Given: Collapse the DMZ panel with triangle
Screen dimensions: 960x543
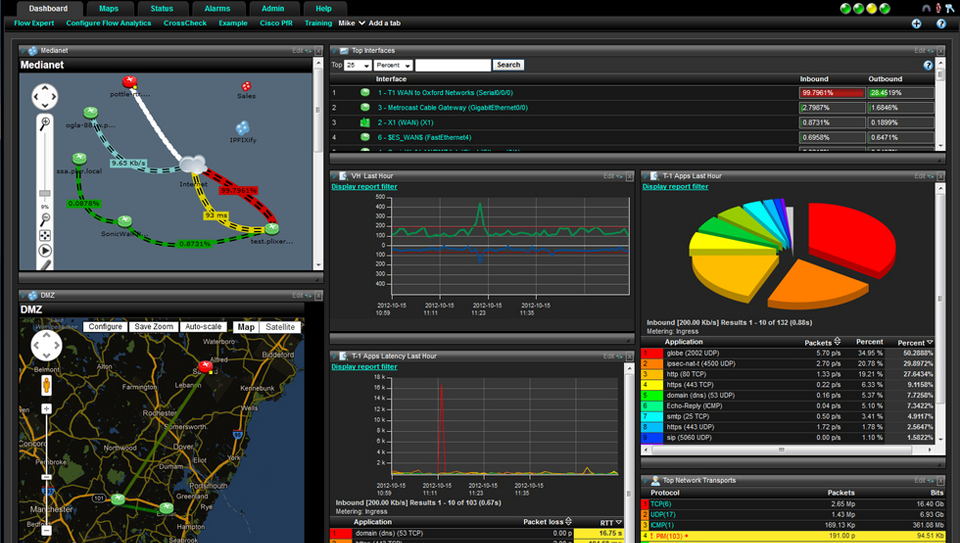Looking at the screenshot, I should [x=23, y=296].
